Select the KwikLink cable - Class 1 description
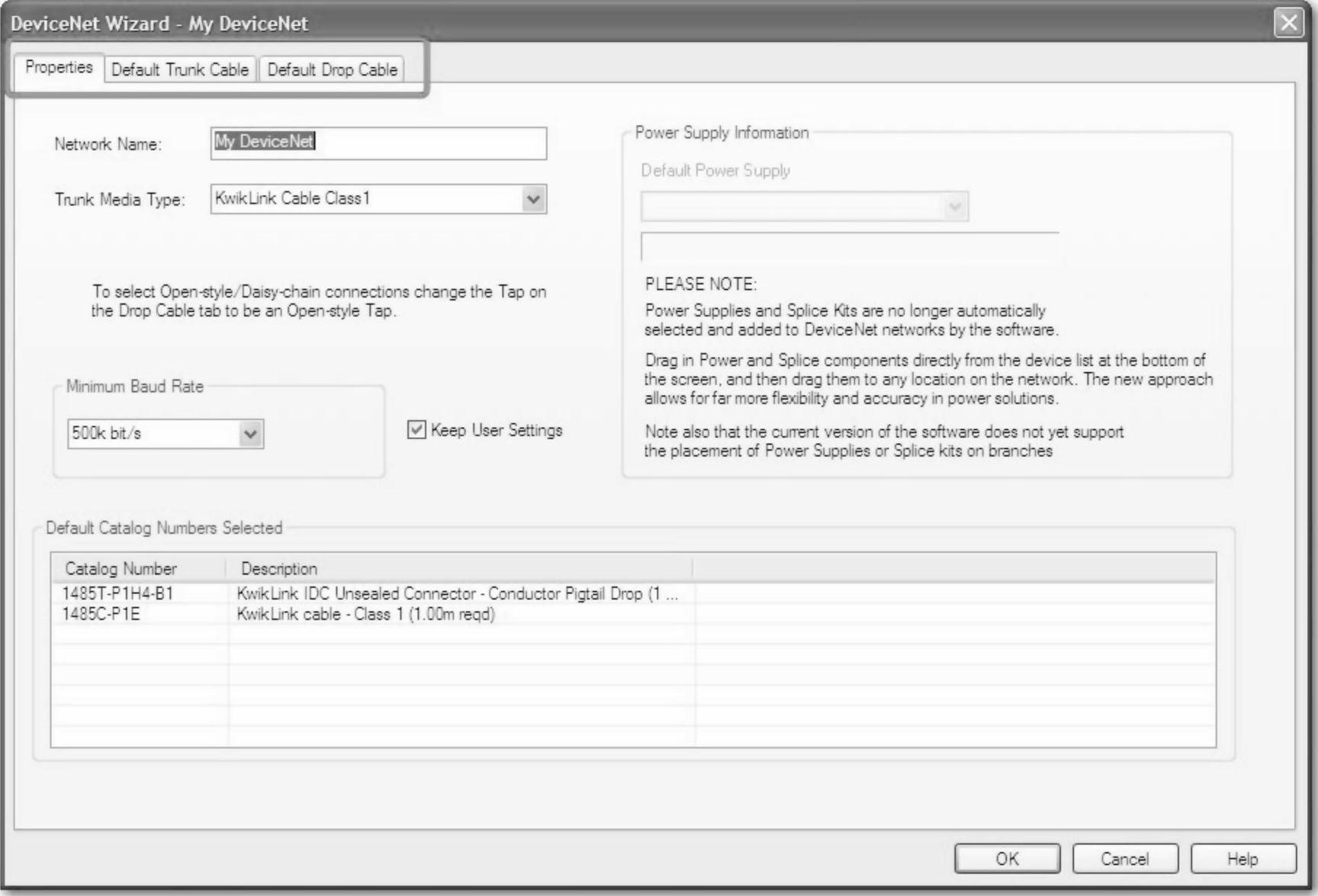 pos(365,614)
